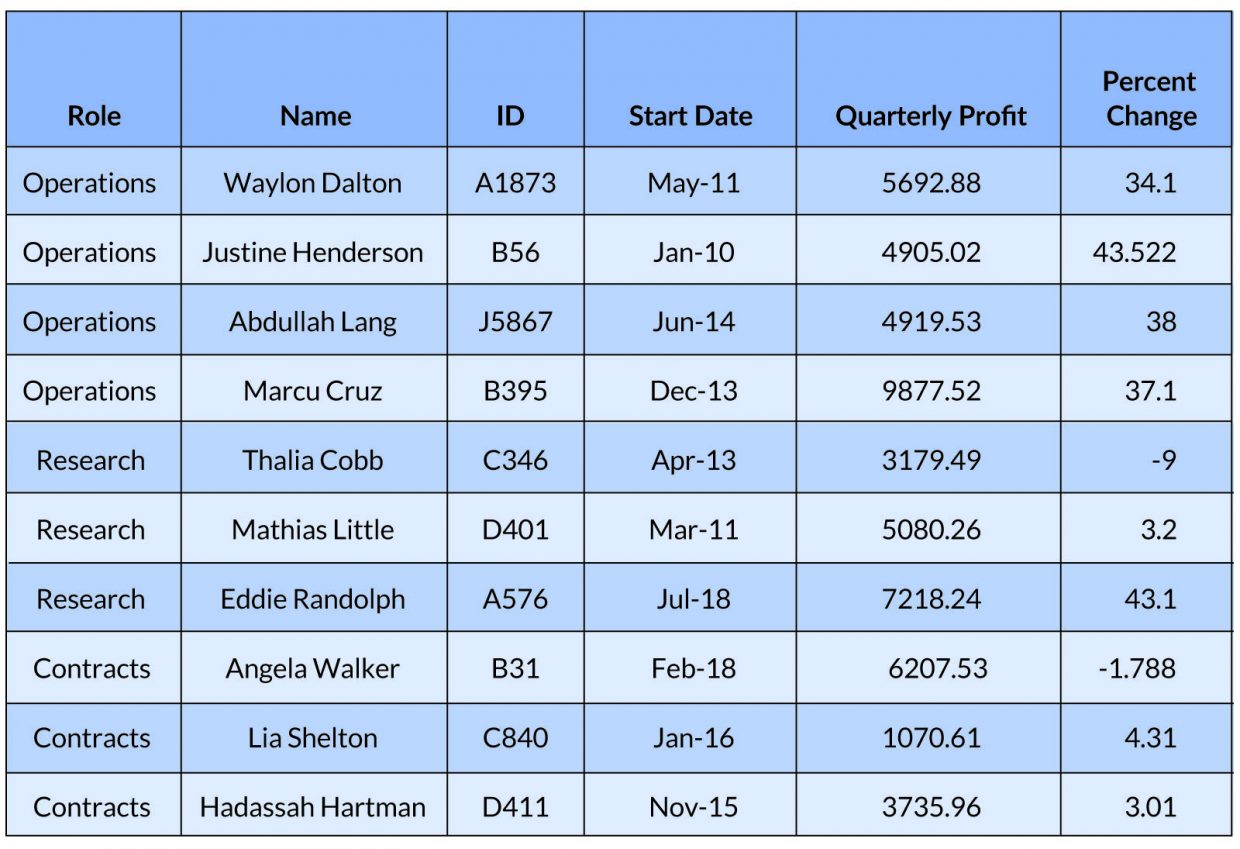Select Justine Henderson's name cell
This screenshot has width=1240, height=849.
point(314,251)
